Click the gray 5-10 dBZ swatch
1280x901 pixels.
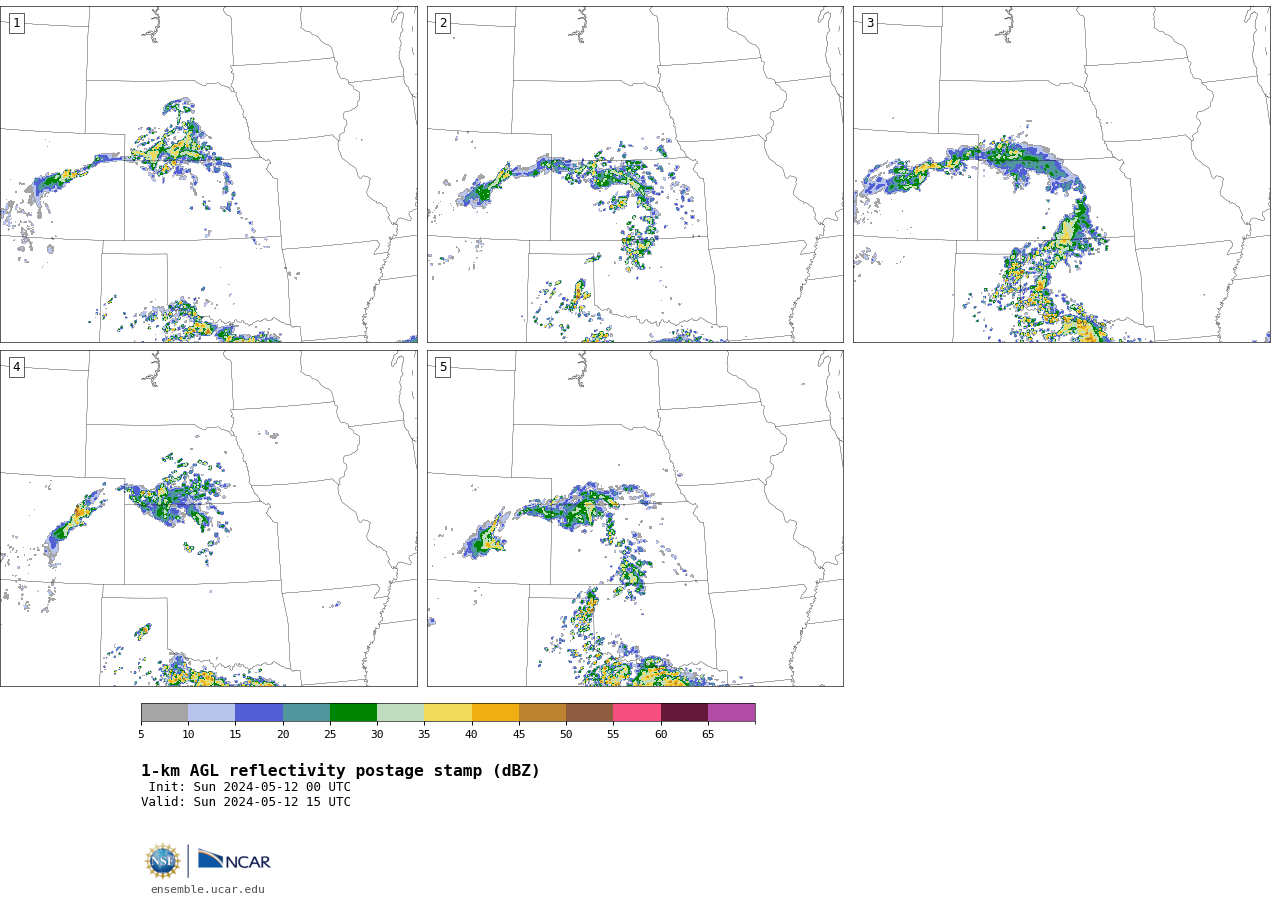(x=164, y=712)
